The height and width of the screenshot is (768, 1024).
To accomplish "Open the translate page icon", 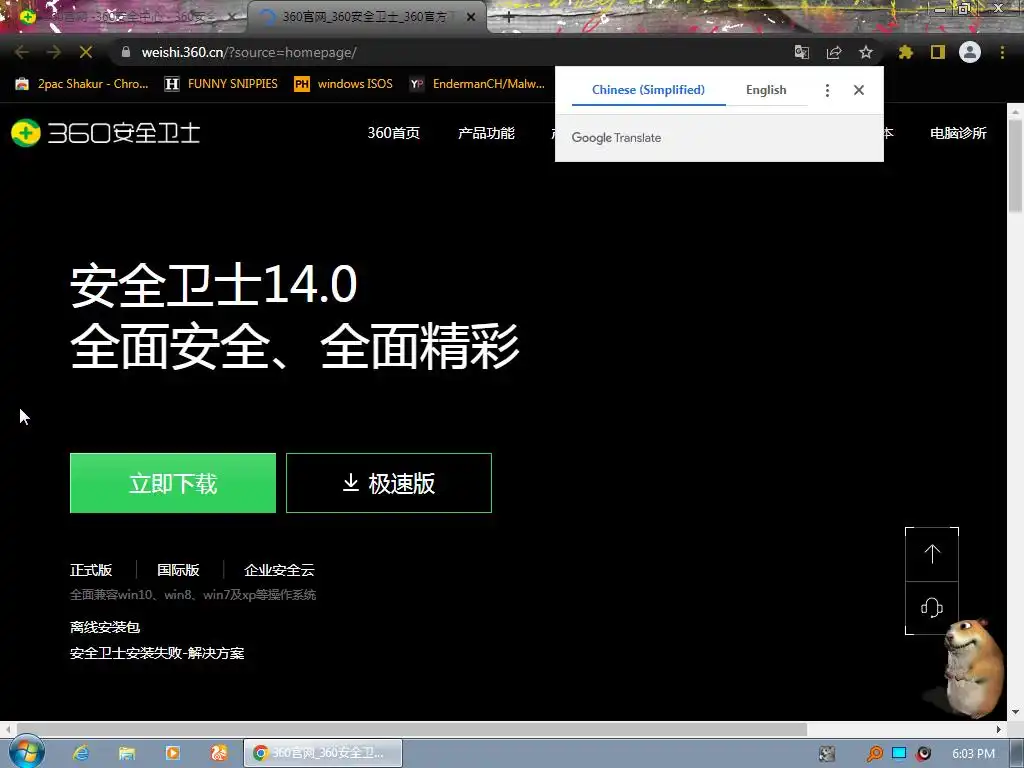I will coord(801,52).
